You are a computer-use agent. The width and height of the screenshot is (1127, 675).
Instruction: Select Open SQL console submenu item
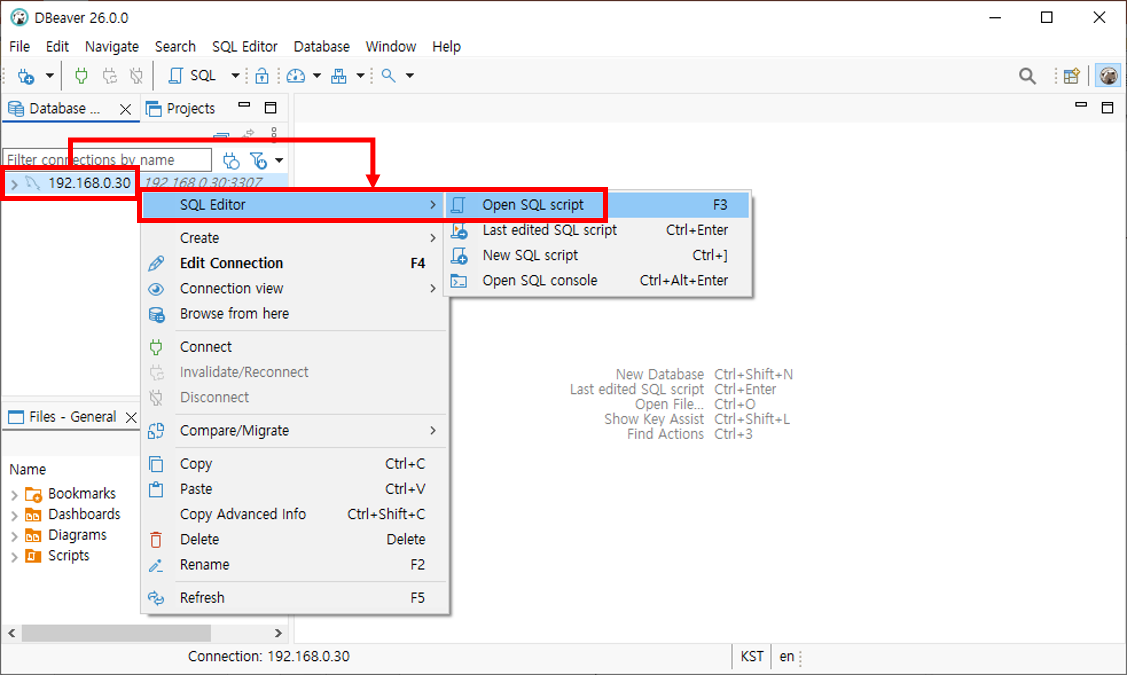(598, 280)
